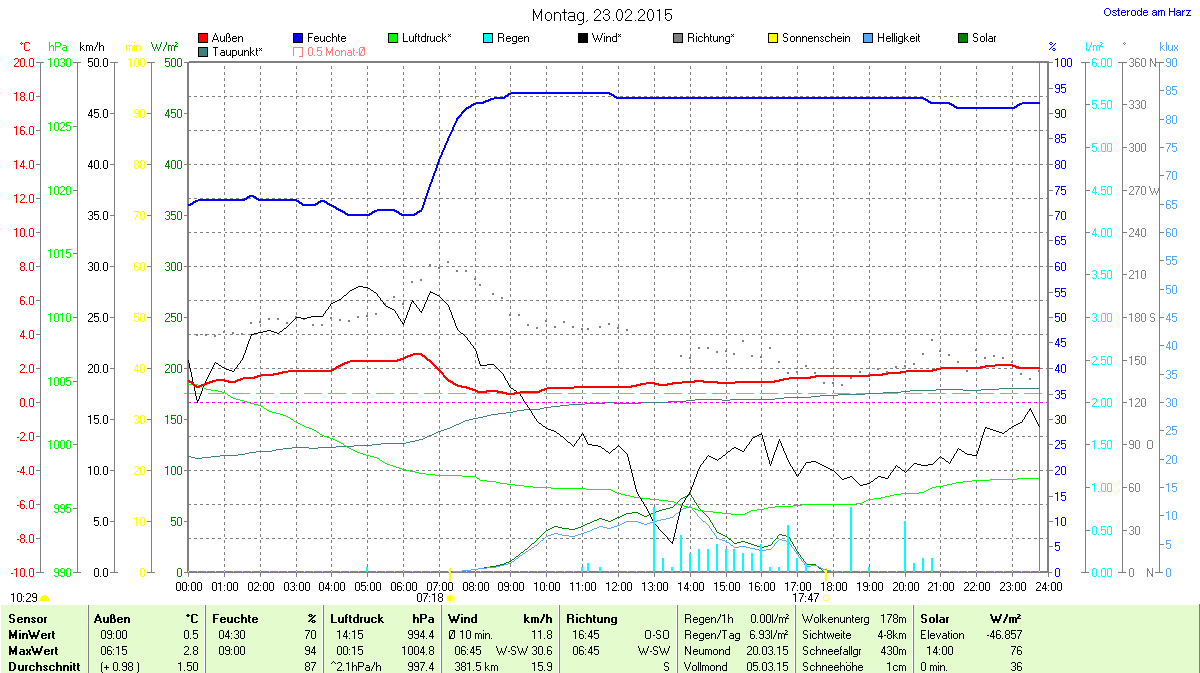Click the chart title Montag, 23.02.2015
Image resolution: width=1200 pixels, height=673 pixels.
point(601,15)
